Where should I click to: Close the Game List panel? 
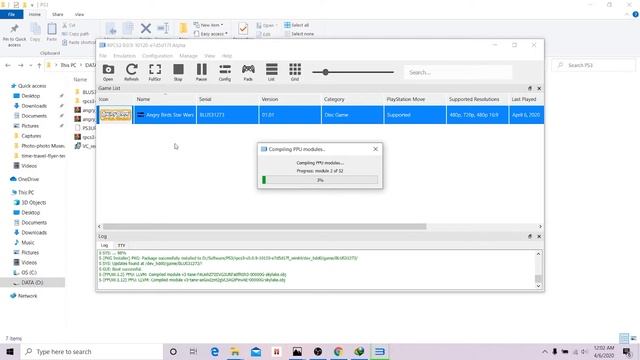pyautogui.click(x=539, y=88)
